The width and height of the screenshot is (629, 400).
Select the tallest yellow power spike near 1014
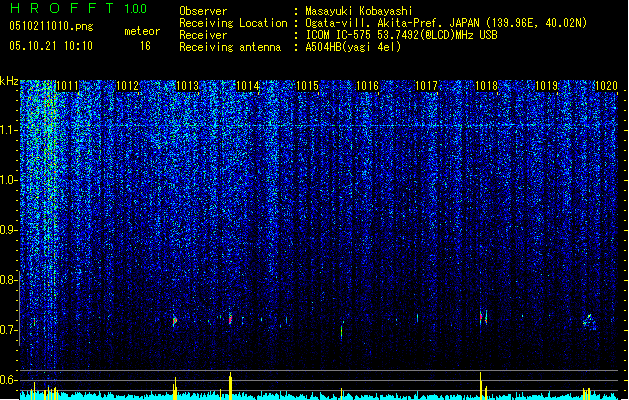pyautogui.click(x=230, y=386)
